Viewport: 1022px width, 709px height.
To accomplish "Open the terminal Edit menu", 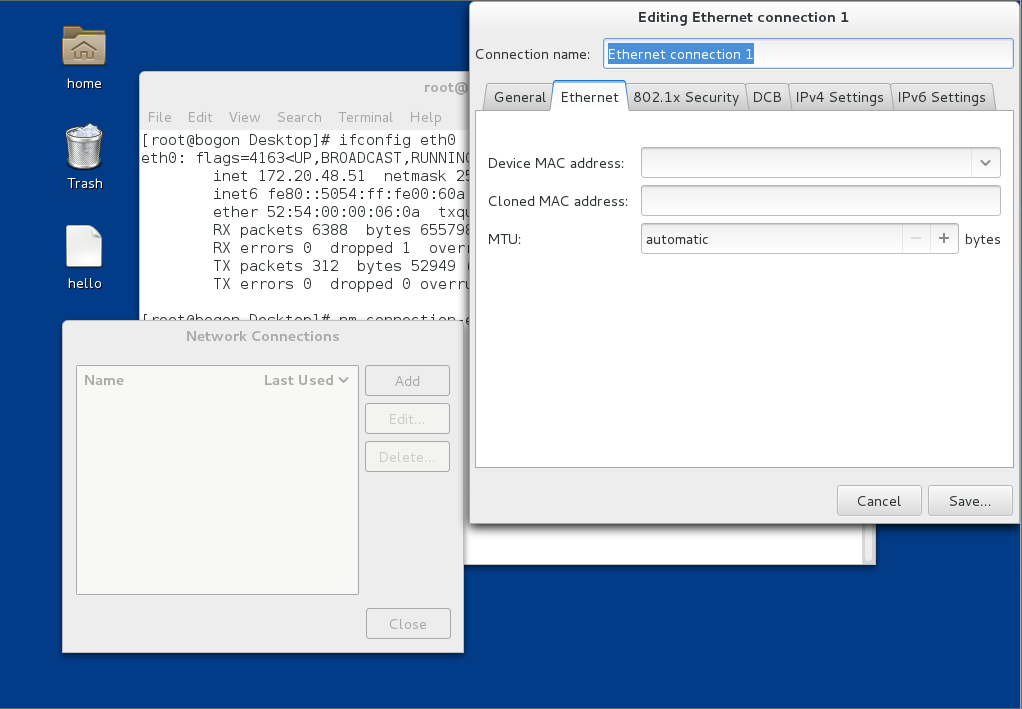I will (200, 117).
